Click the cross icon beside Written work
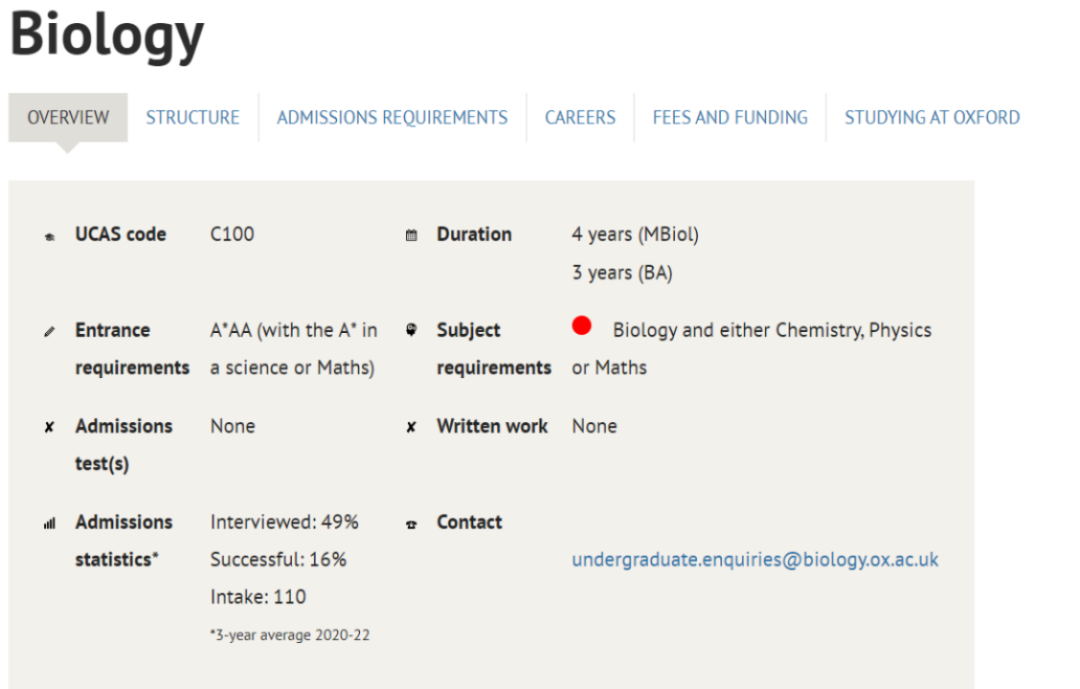 [x=411, y=427]
